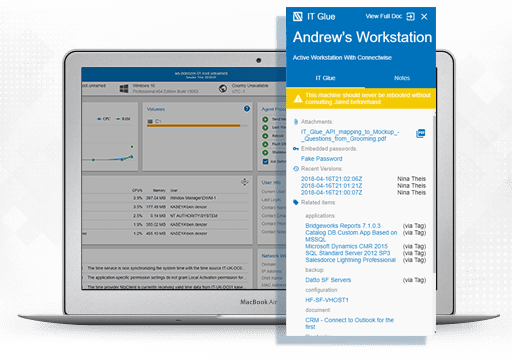Click the side panel vertical scrollbar
512x360 pixels.
click(x=434, y=193)
